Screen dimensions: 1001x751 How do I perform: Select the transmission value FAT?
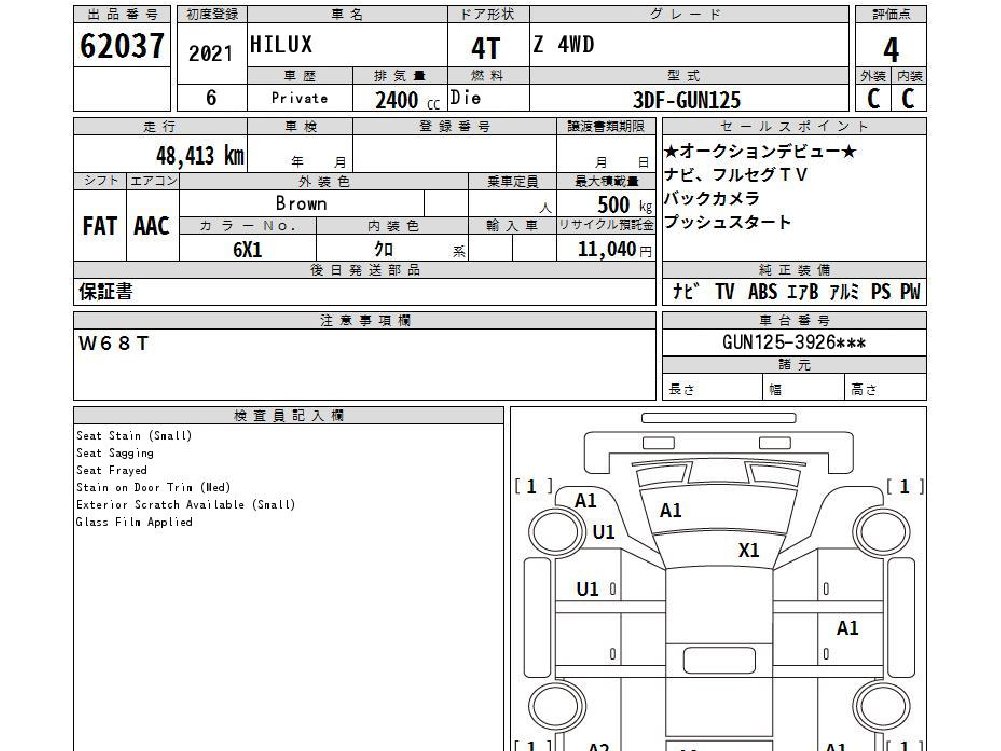coord(100,226)
